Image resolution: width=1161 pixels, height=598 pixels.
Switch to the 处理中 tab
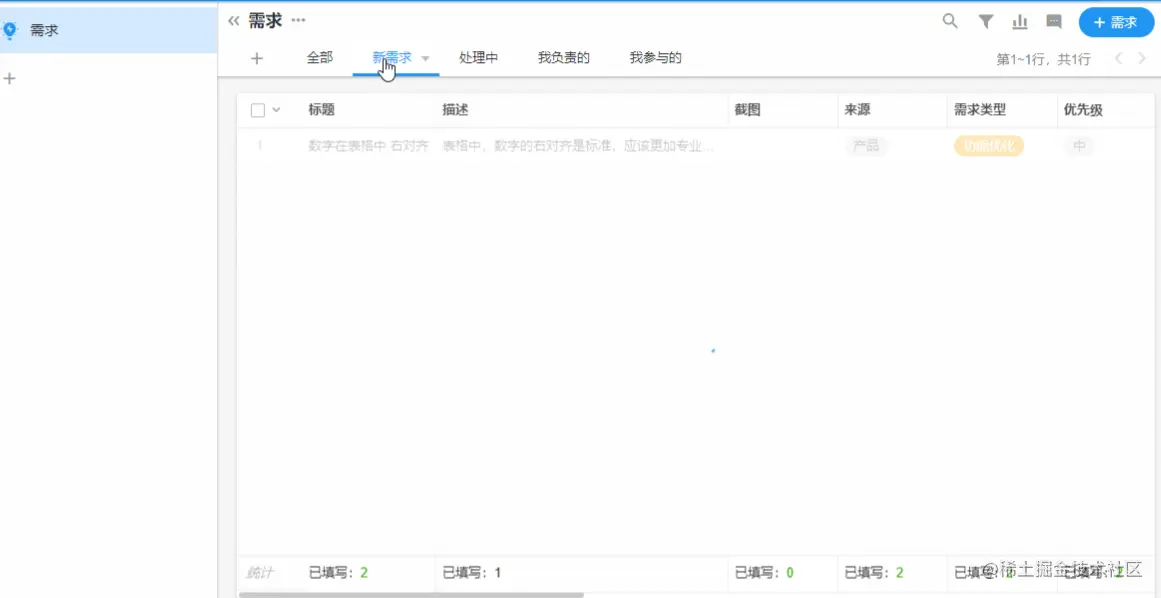[x=479, y=57]
